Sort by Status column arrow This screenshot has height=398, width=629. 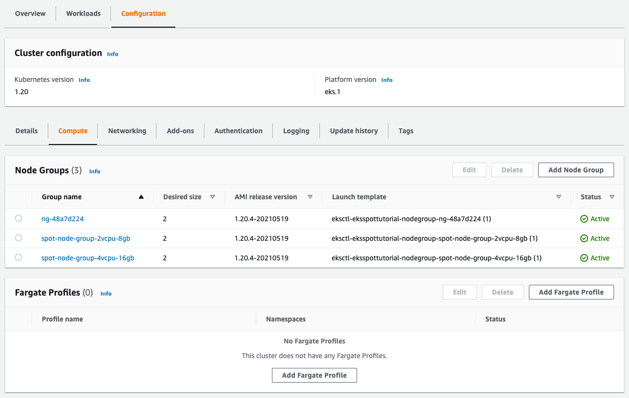point(612,197)
